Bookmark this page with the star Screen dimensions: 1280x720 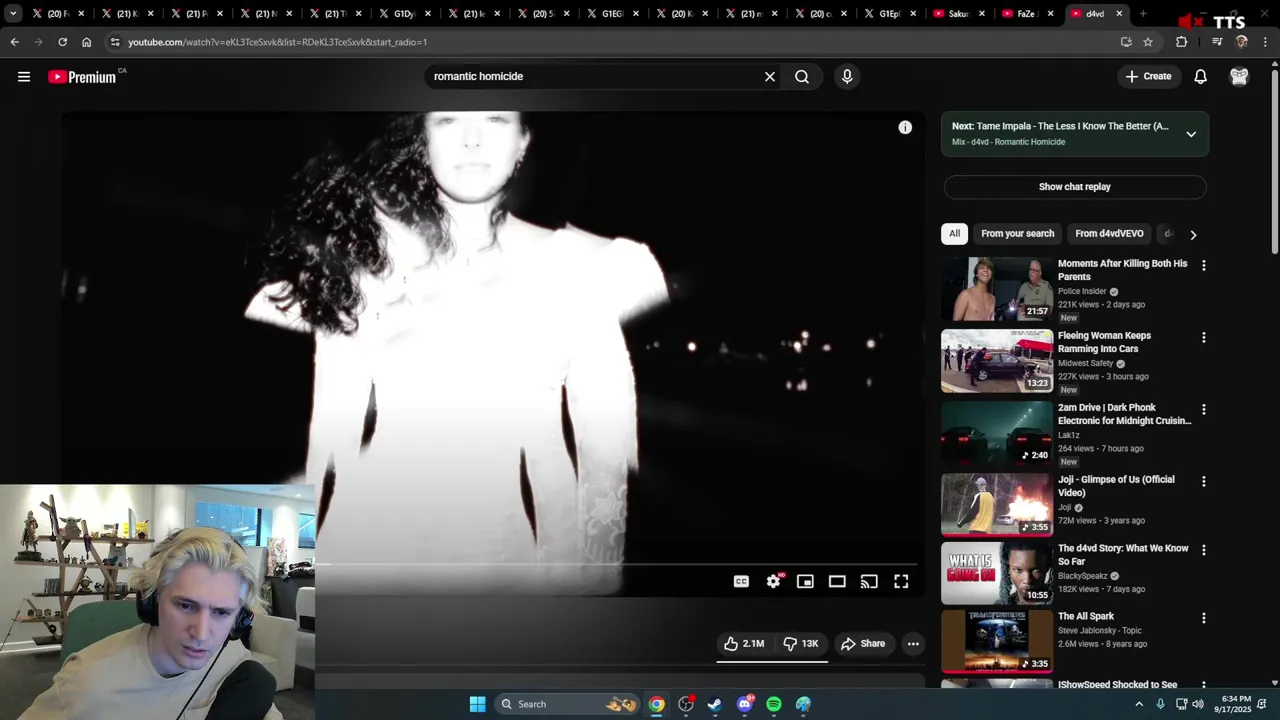coord(1148,42)
